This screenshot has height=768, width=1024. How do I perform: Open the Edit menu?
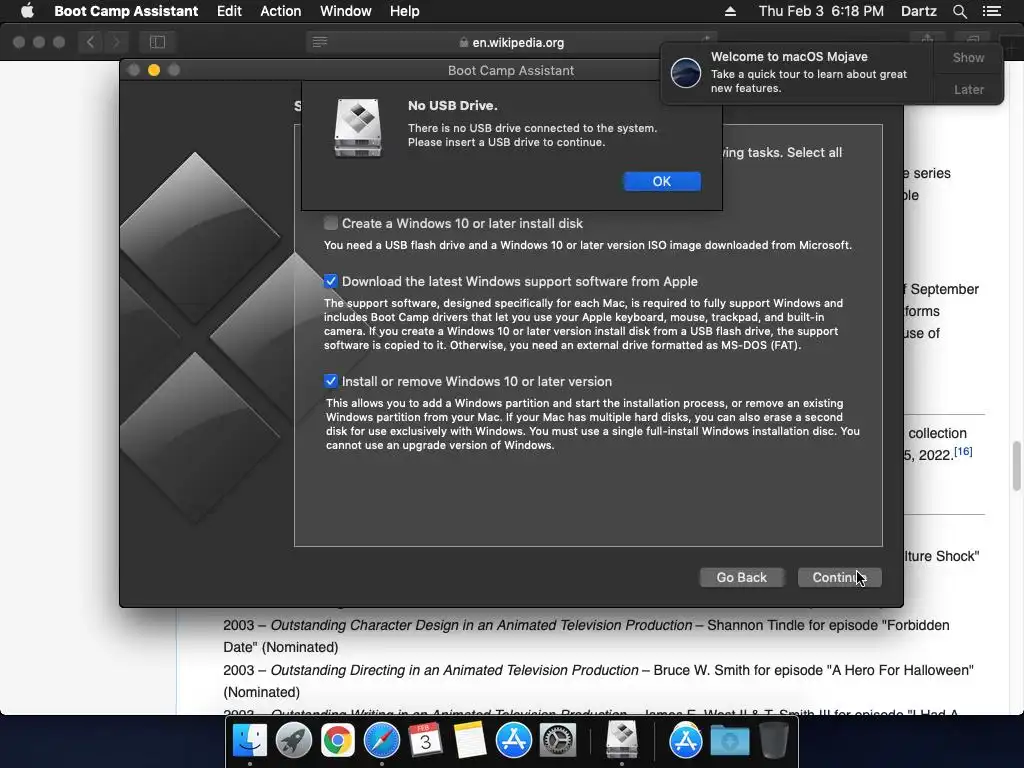point(229,11)
